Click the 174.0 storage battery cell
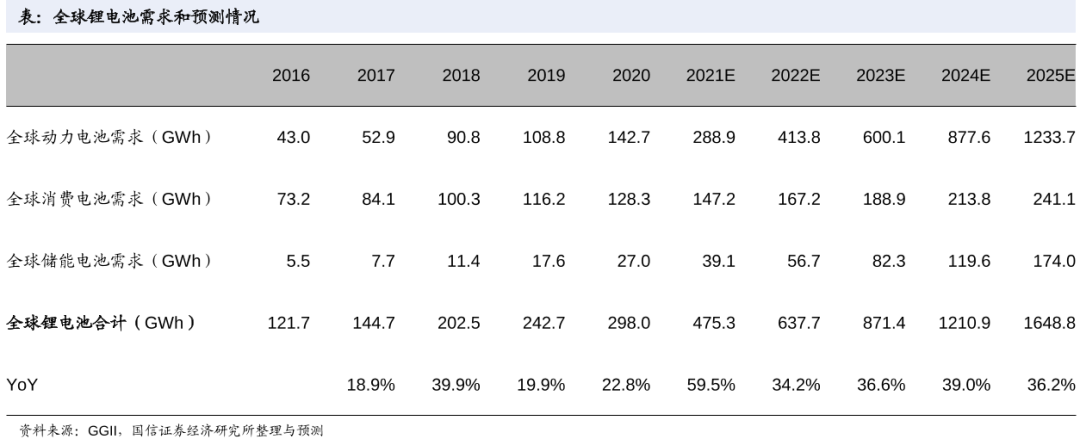1080x439 pixels. pos(1055,261)
